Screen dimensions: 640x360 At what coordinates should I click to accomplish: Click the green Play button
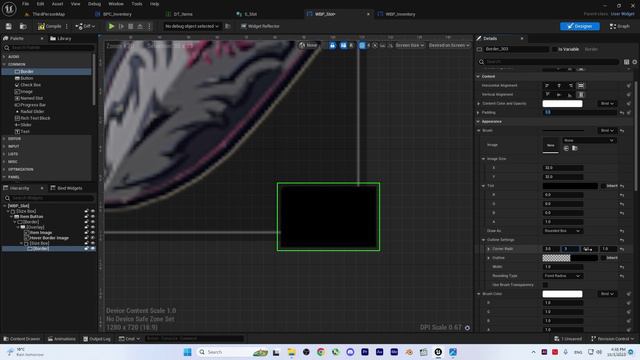(x=111, y=26)
